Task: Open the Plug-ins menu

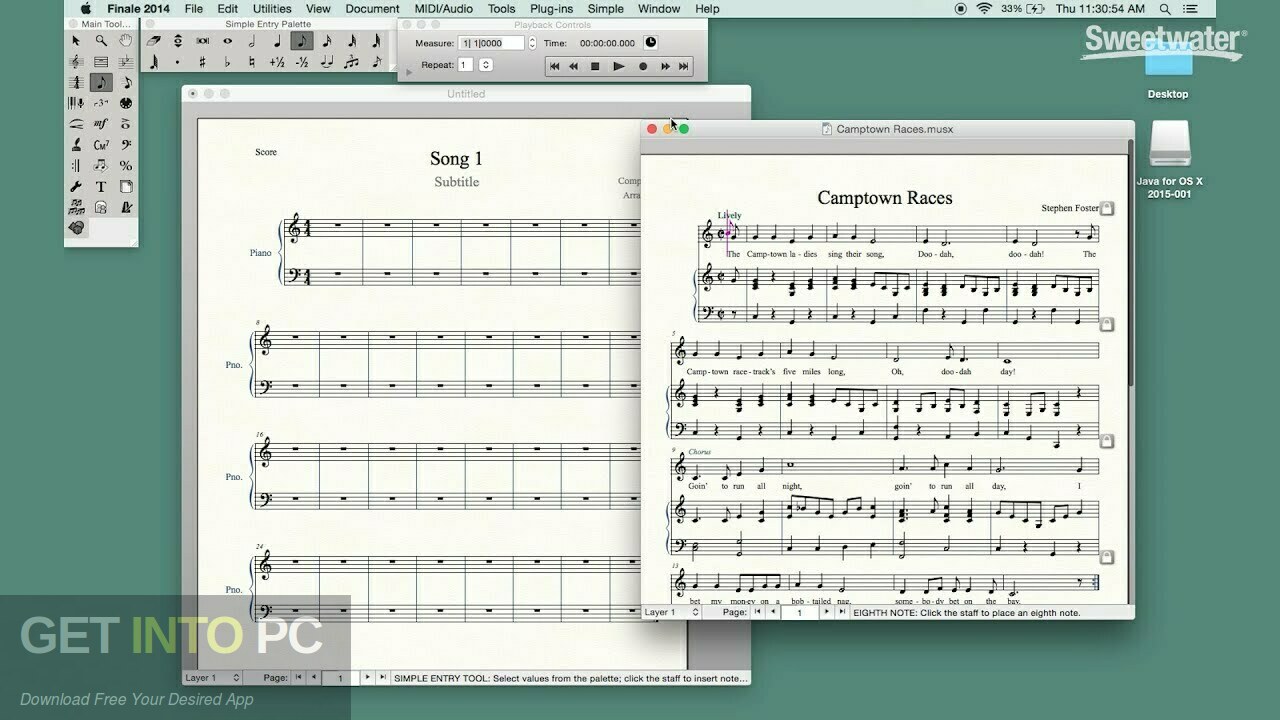Action: point(551,9)
